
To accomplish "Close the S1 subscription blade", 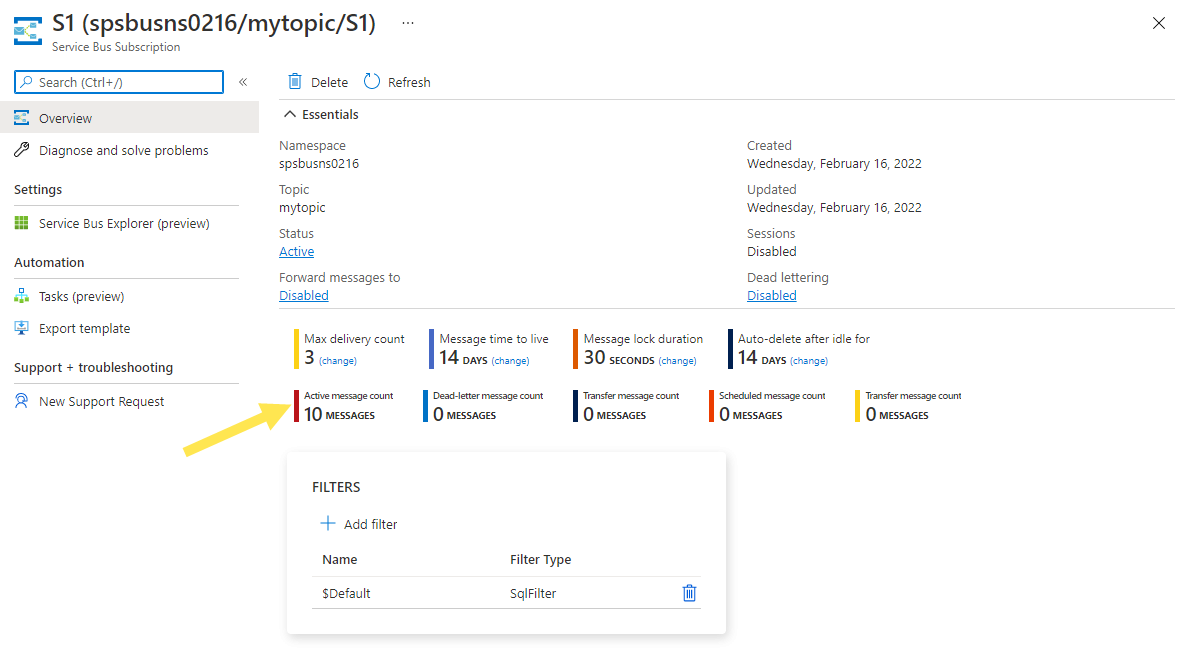I will [1158, 24].
